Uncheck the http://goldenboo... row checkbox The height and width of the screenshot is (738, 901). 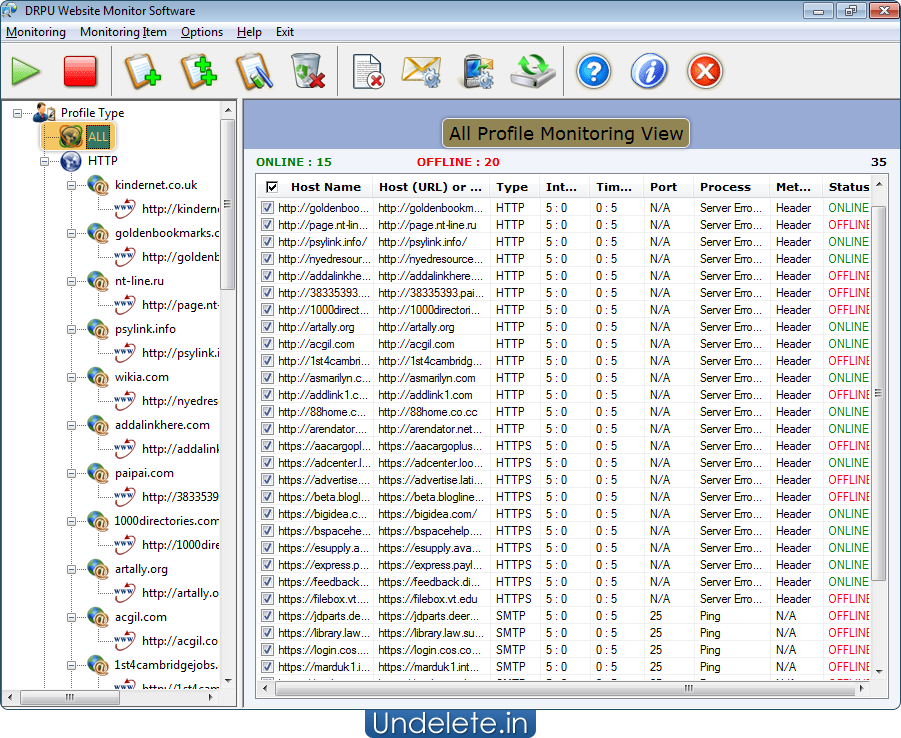[x=267, y=207]
